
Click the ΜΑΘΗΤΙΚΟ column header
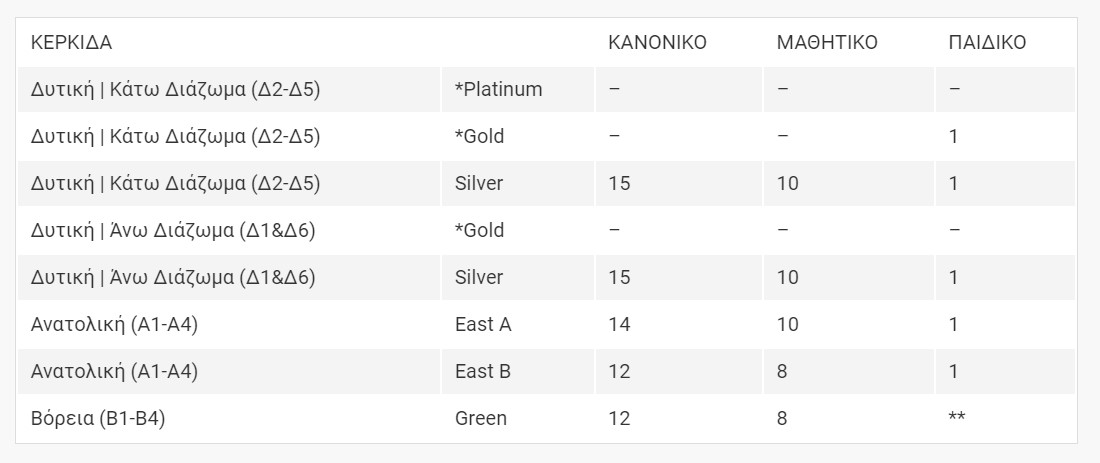coord(827,42)
